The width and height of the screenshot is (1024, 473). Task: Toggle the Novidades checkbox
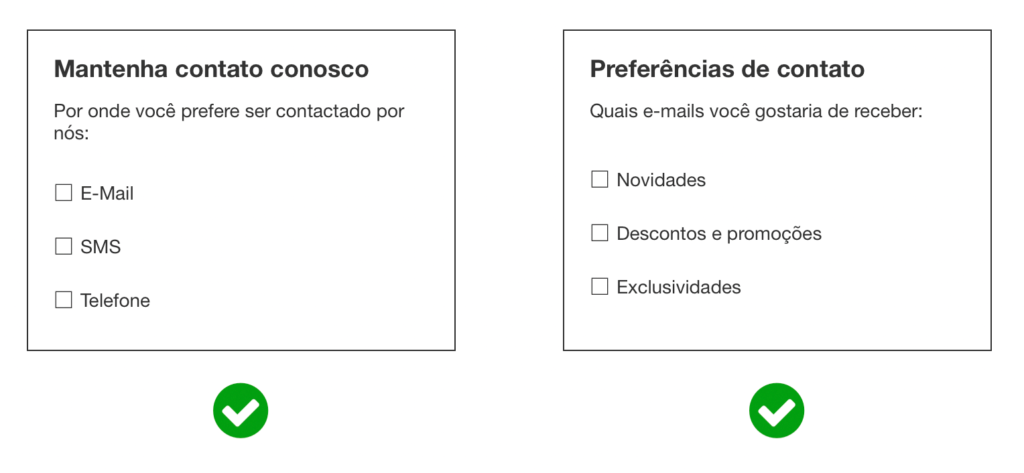point(600,180)
